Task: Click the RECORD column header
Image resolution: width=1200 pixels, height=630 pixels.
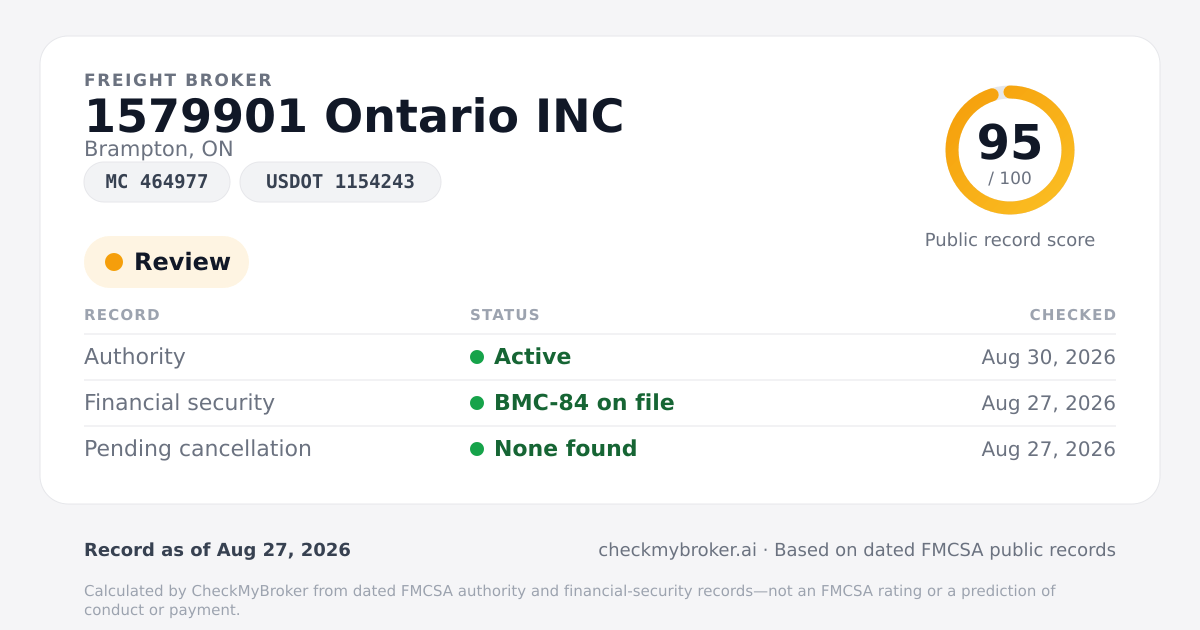Action: point(122,315)
